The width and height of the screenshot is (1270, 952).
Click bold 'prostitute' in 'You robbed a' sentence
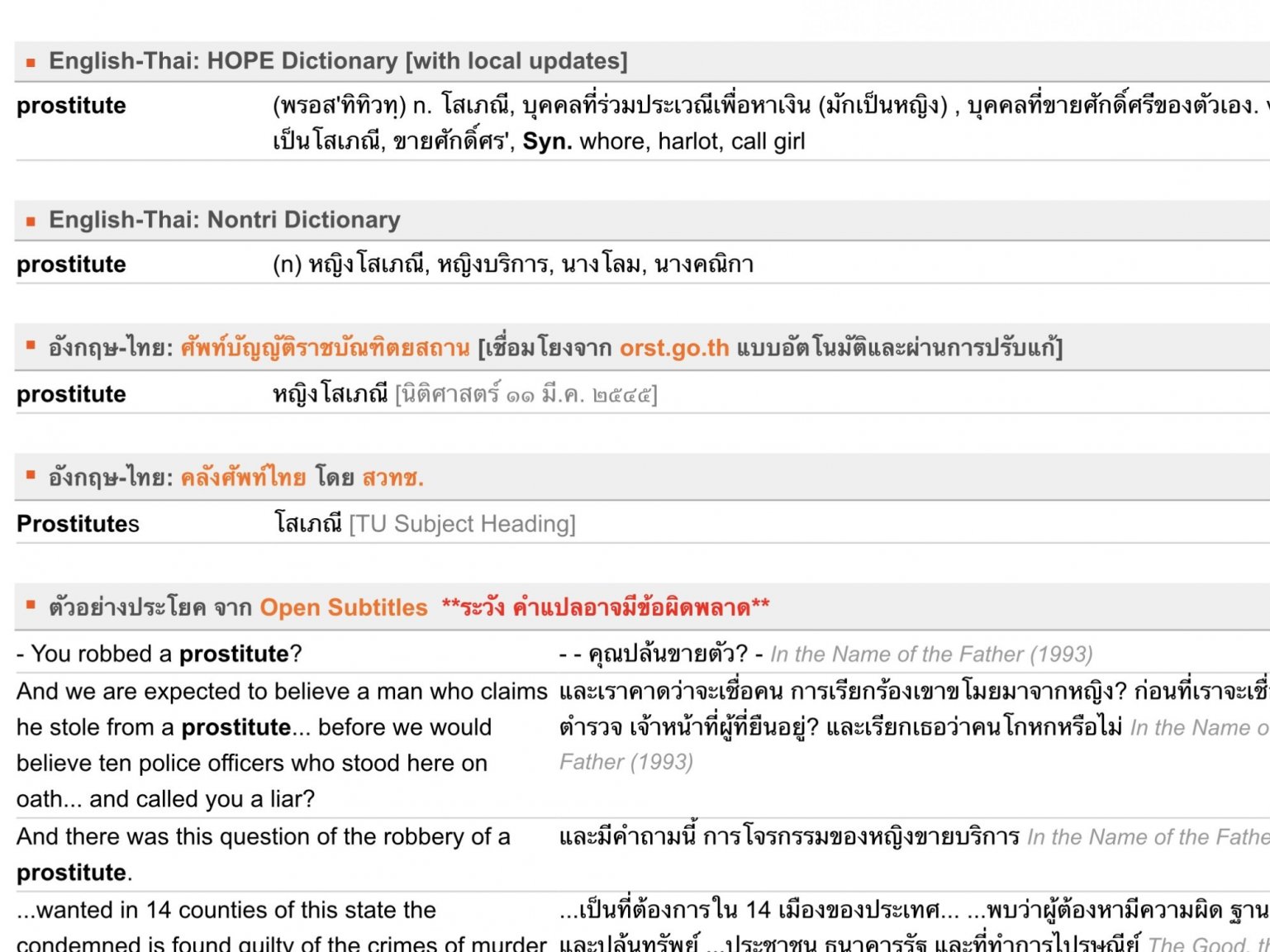pyautogui.click(x=234, y=654)
